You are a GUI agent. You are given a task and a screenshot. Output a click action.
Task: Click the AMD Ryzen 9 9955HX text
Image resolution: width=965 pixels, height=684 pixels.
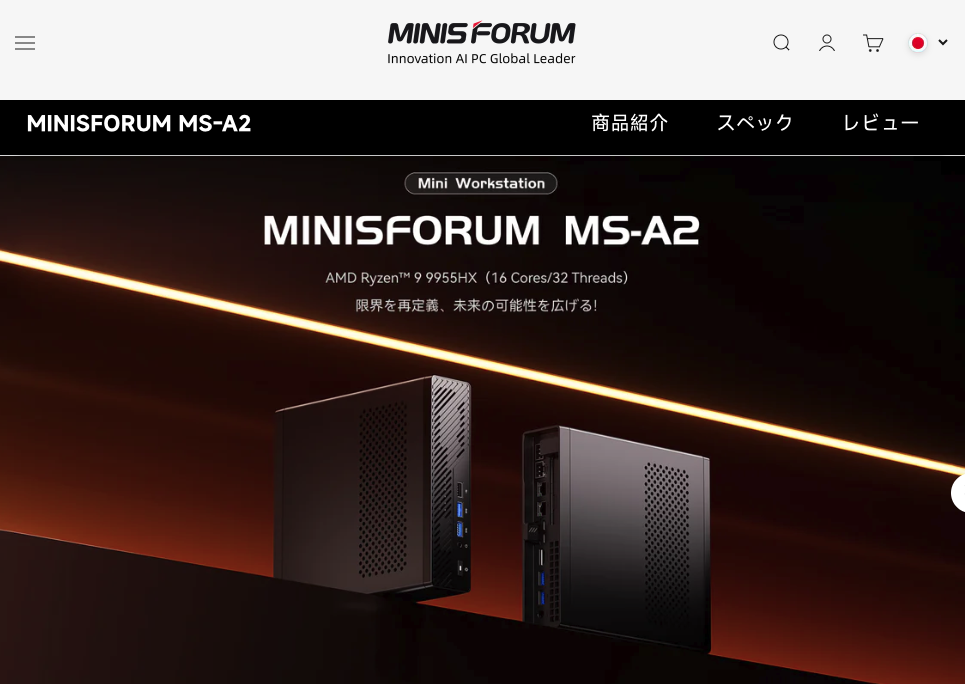point(401,278)
